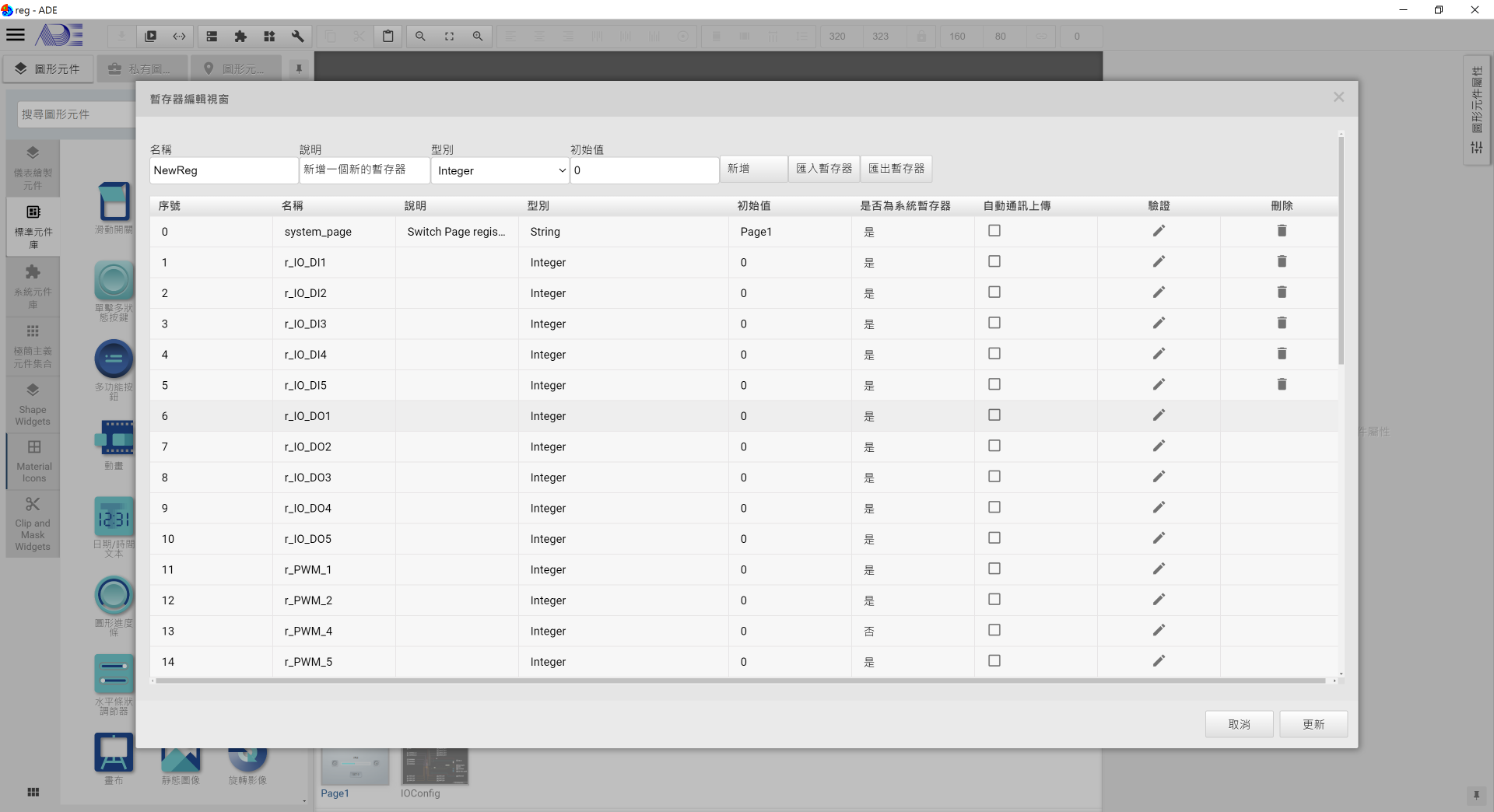
Task: Close the register editor dialog with X
Action: click(x=1338, y=97)
